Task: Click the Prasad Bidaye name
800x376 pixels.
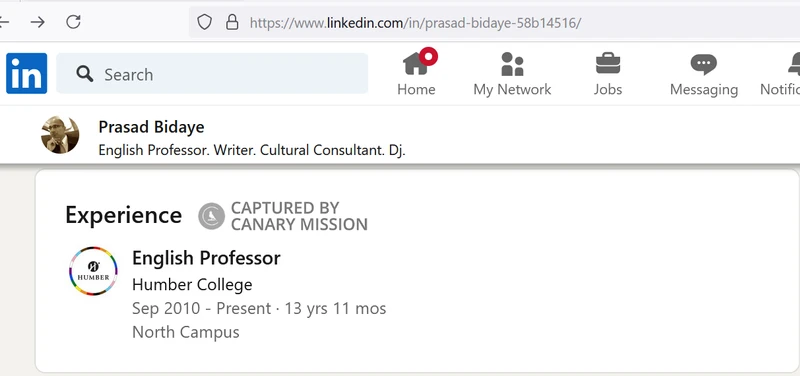Action: click(152, 127)
